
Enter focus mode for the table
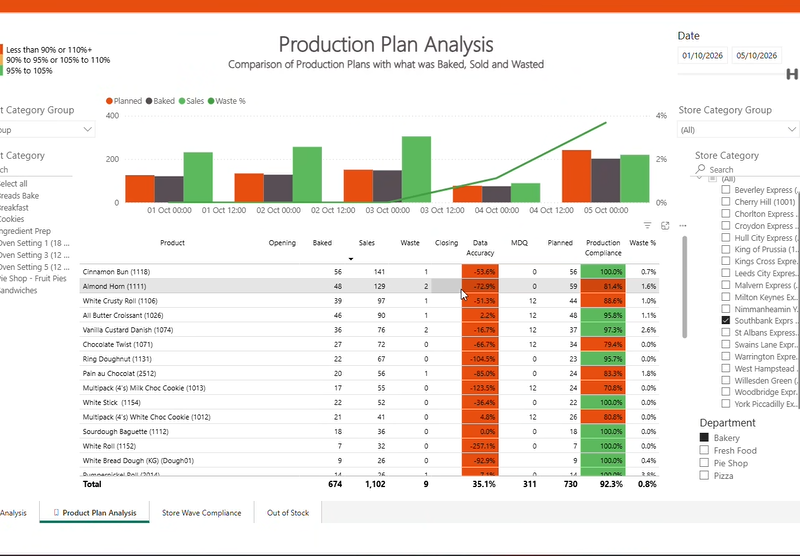tap(665, 225)
